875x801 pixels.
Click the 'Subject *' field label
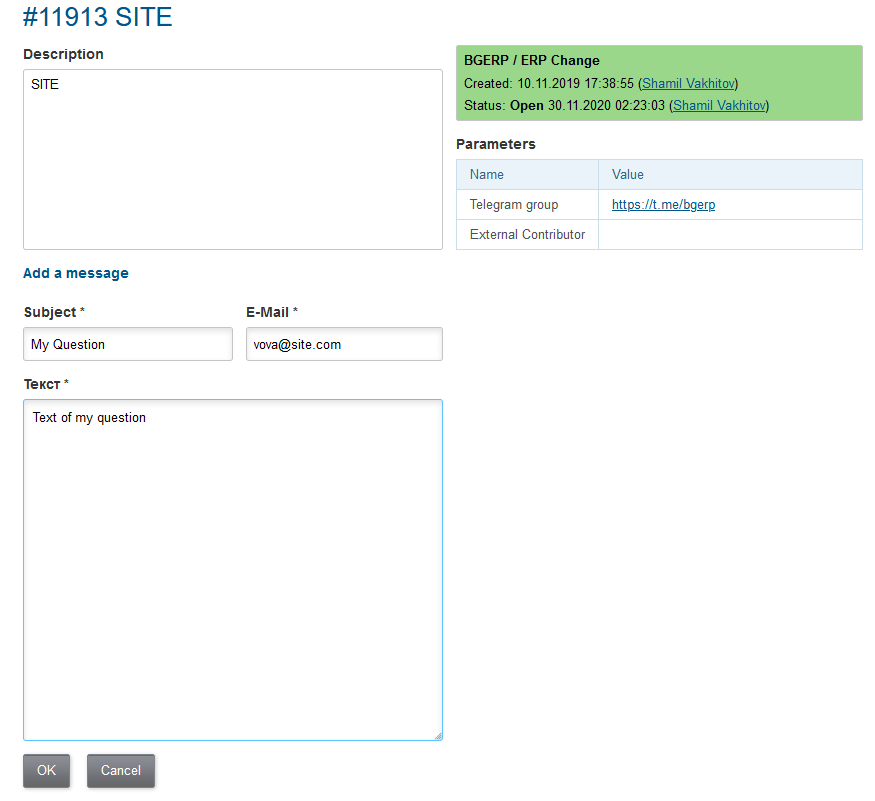coord(54,313)
